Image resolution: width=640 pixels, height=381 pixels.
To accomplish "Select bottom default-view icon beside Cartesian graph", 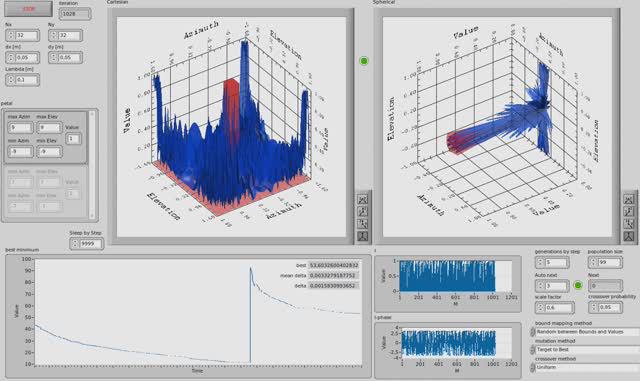I will (x=362, y=236).
